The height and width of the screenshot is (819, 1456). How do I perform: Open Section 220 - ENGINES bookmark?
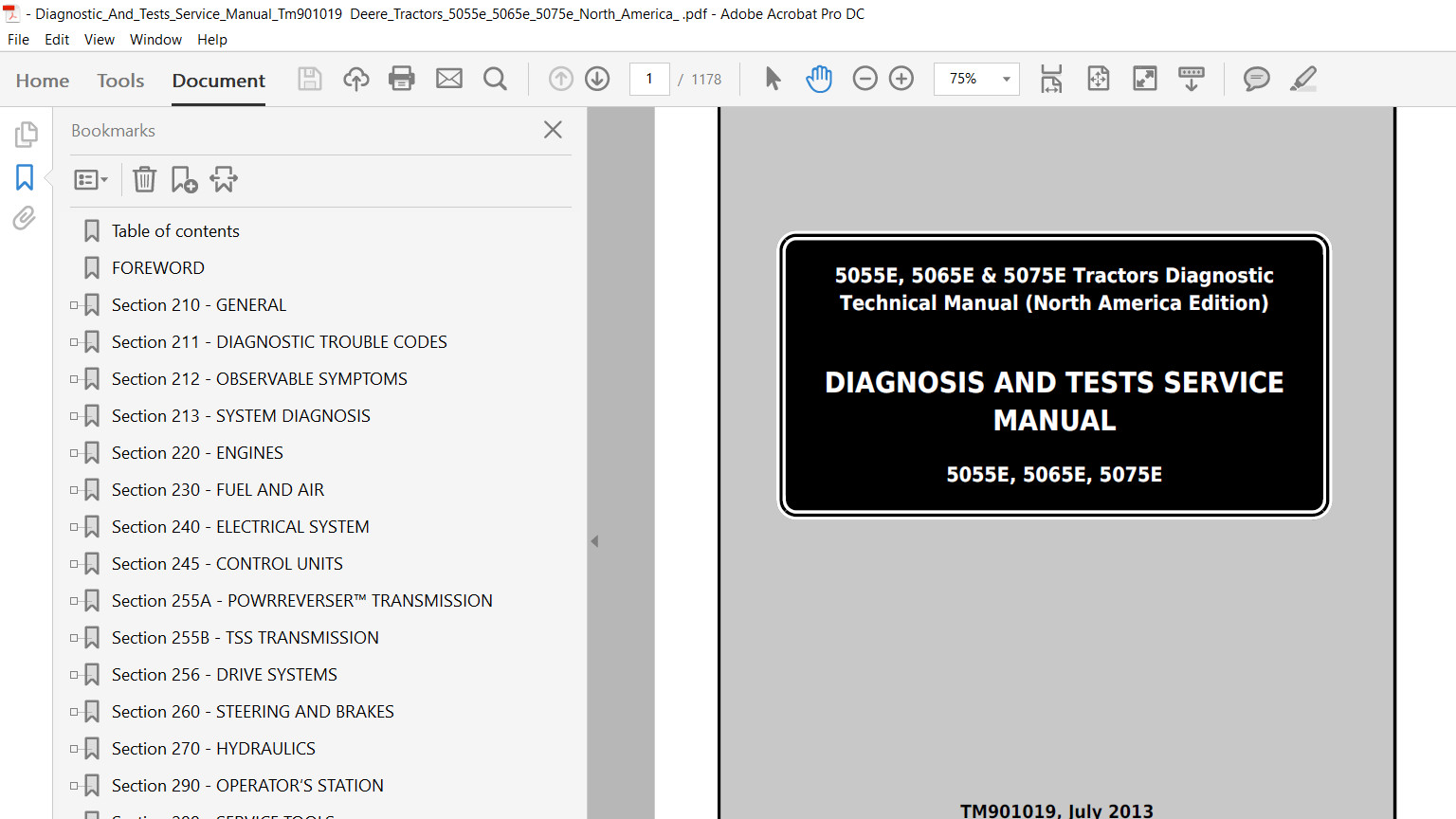coord(197,453)
